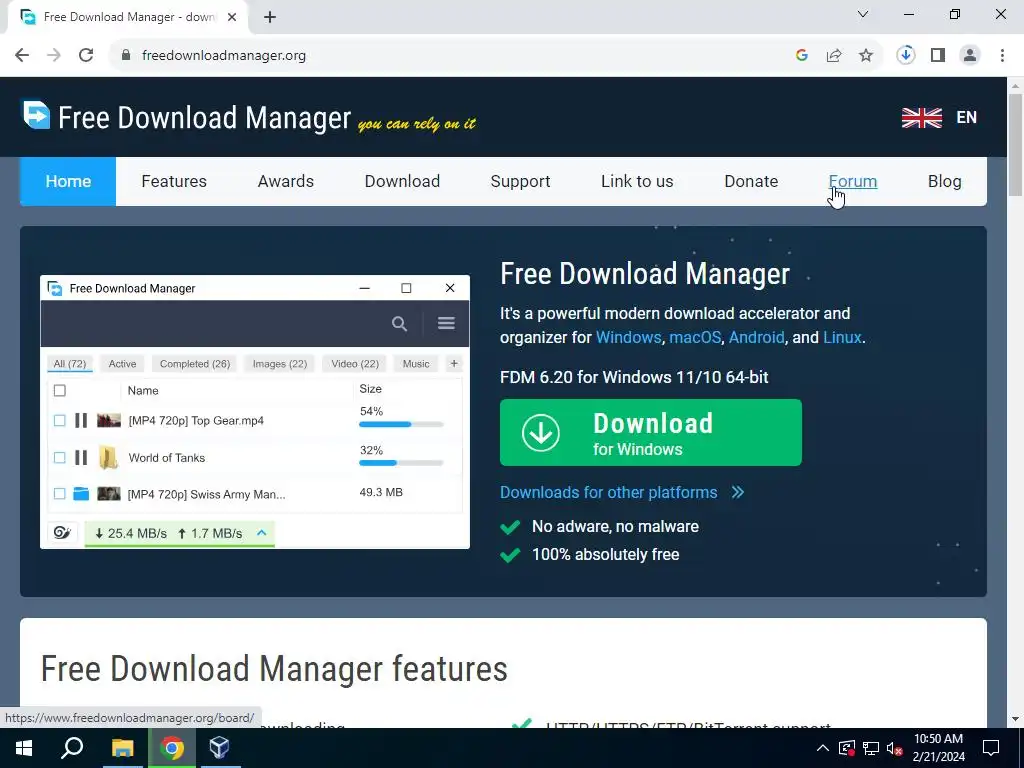Open Windows Start menu
Screen dimensions: 1024x768
(x=24, y=748)
